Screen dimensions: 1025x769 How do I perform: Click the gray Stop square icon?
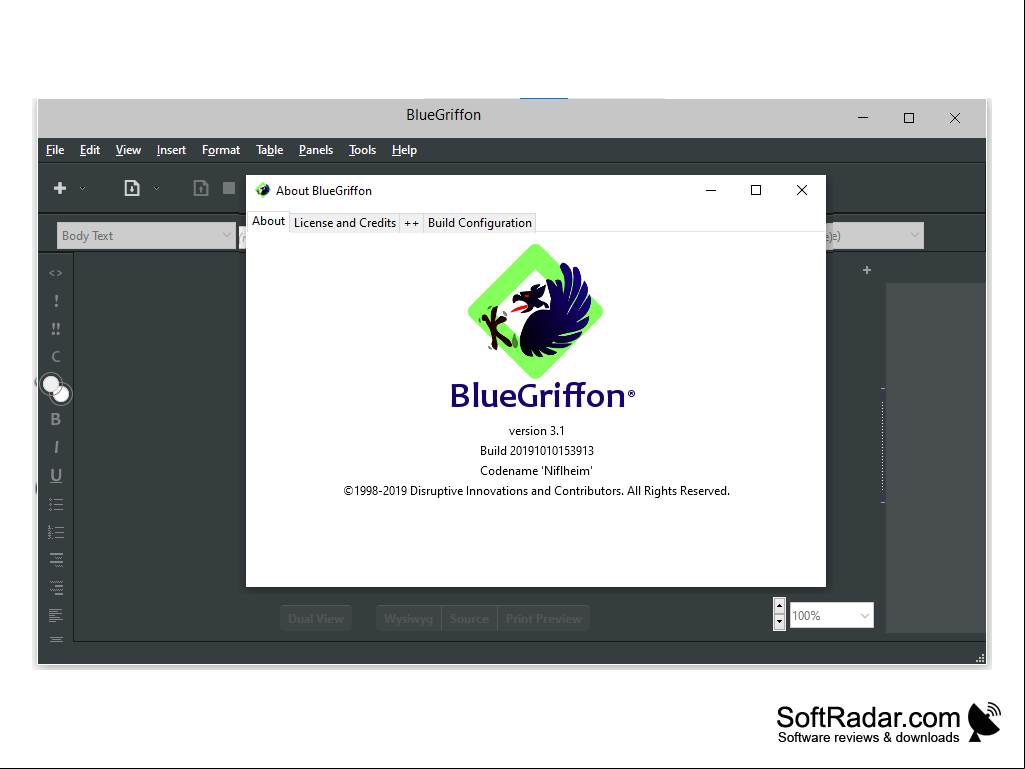click(x=229, y=188)
